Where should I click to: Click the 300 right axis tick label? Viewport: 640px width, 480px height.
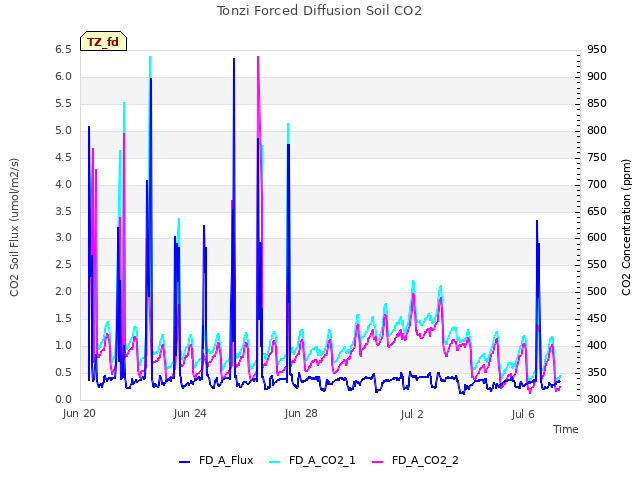coord(597,399)
